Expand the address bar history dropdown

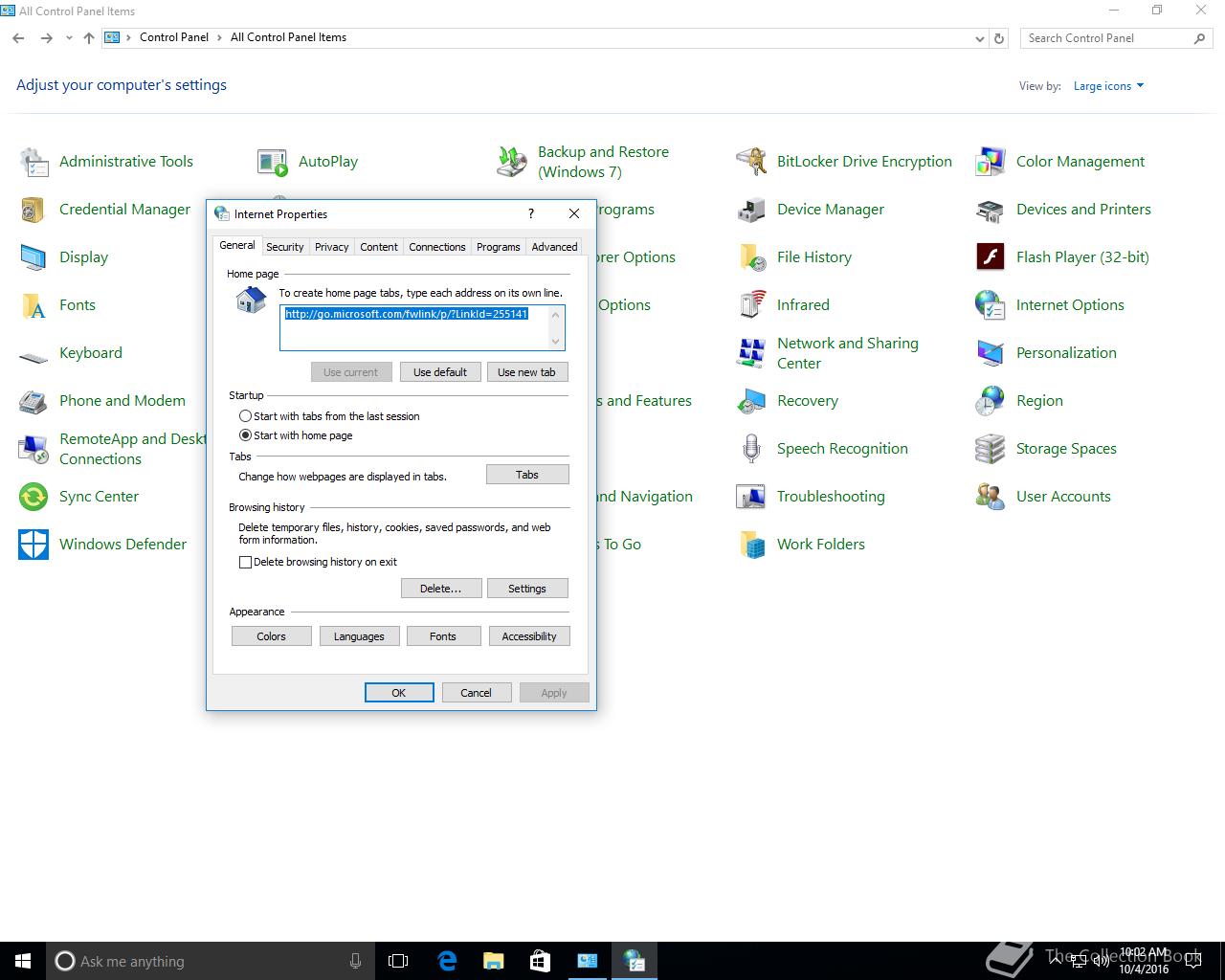coord(979,38)
